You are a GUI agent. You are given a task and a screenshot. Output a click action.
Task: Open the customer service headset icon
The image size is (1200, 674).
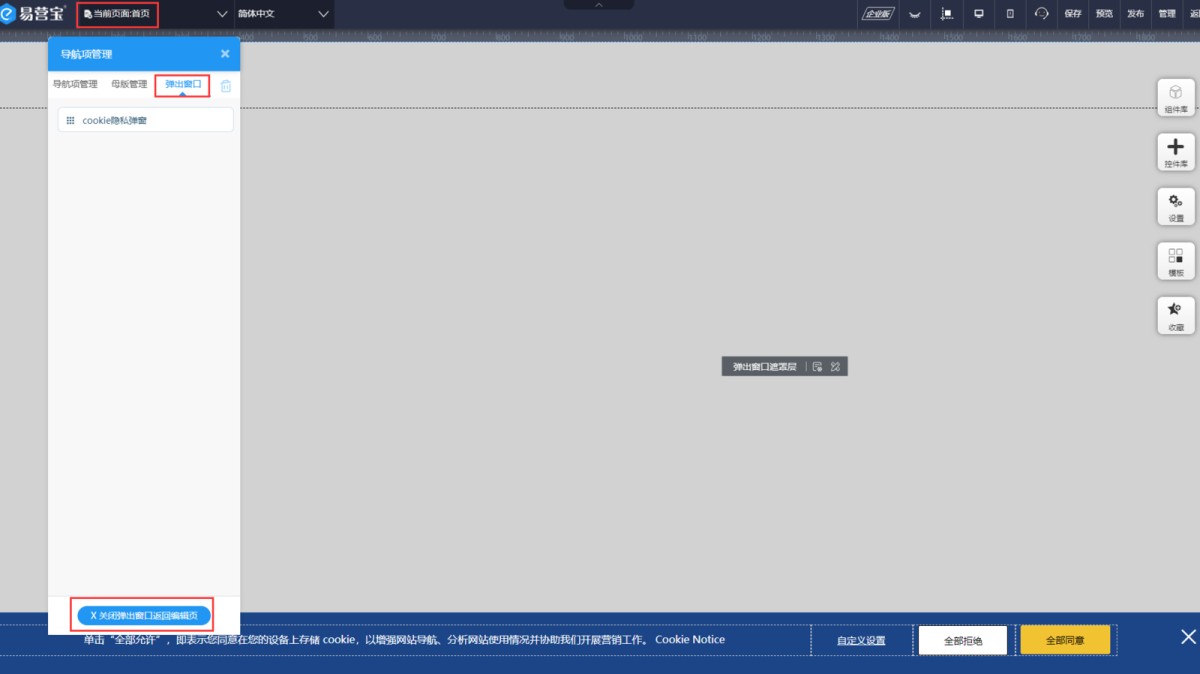coord(1041,14)
